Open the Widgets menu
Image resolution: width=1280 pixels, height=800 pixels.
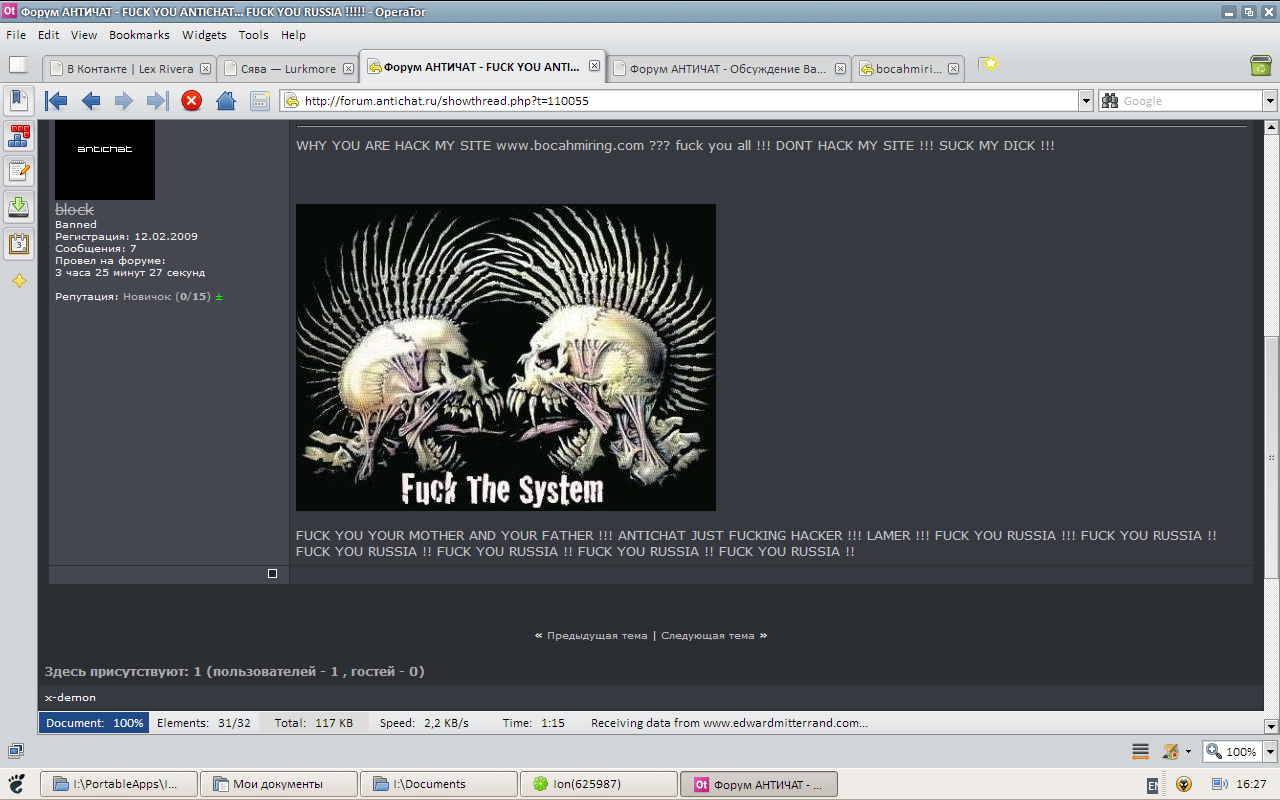click(x=204, y=35)
